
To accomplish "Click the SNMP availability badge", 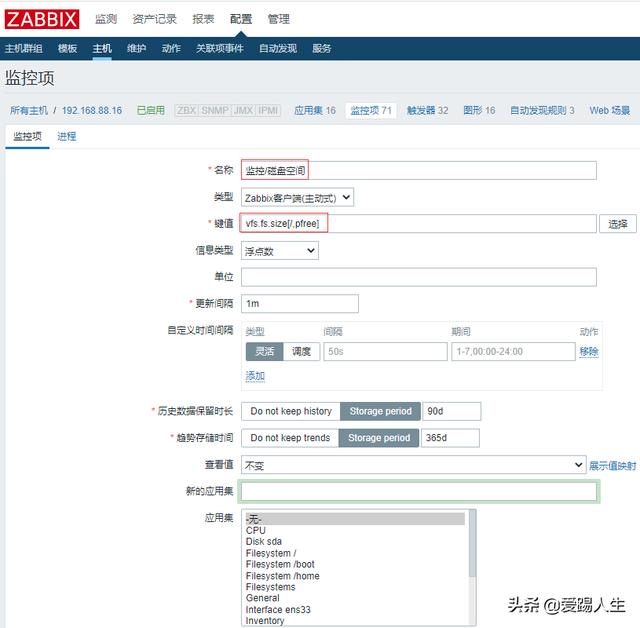I will [x=215, y=111].
